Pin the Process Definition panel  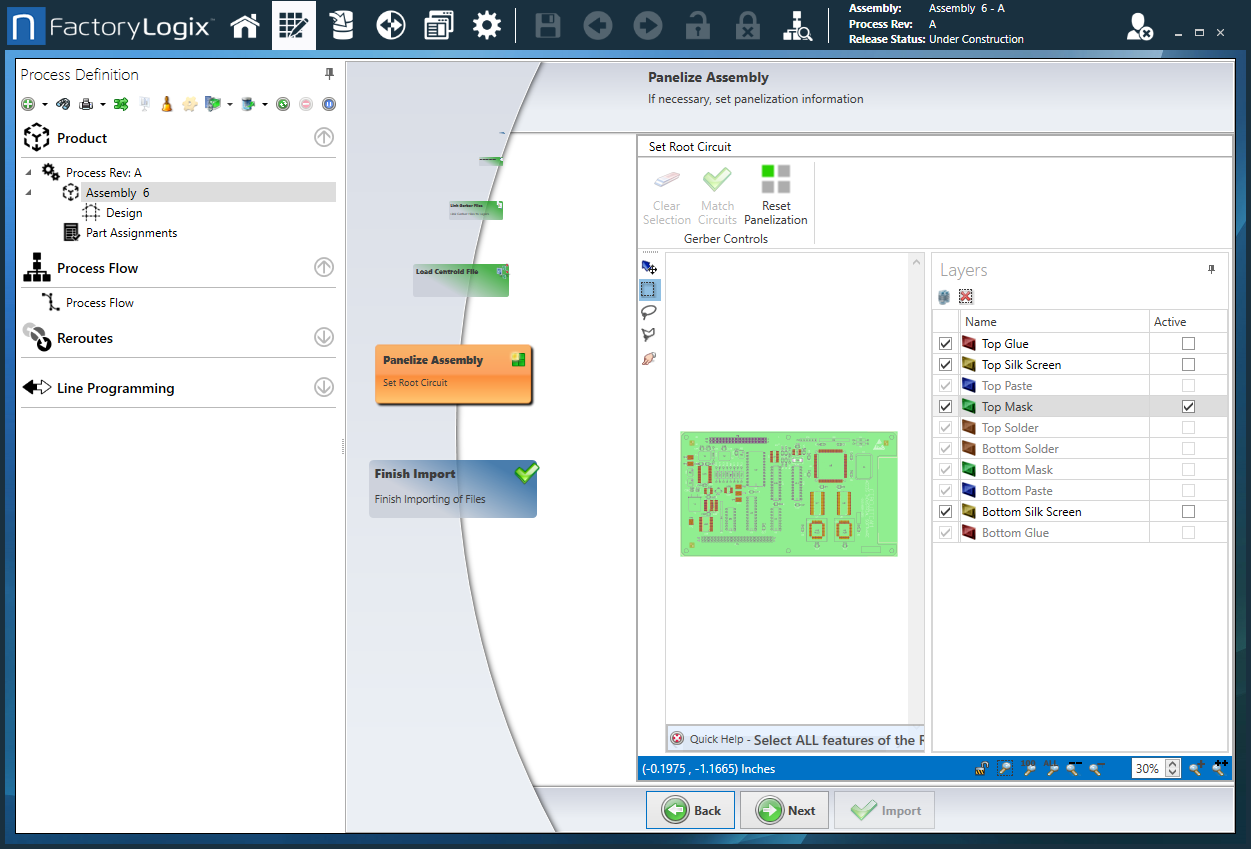click(330, 74)
